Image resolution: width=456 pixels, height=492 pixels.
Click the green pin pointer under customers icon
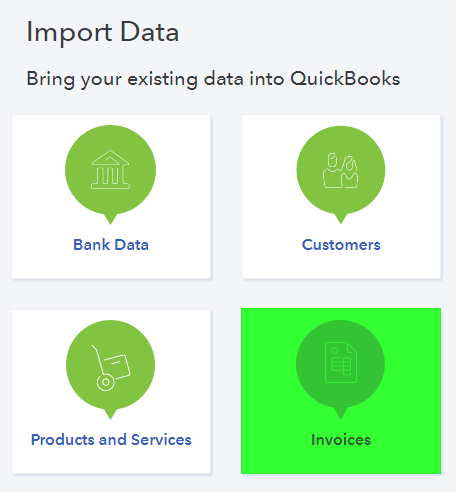pos(341,219)
